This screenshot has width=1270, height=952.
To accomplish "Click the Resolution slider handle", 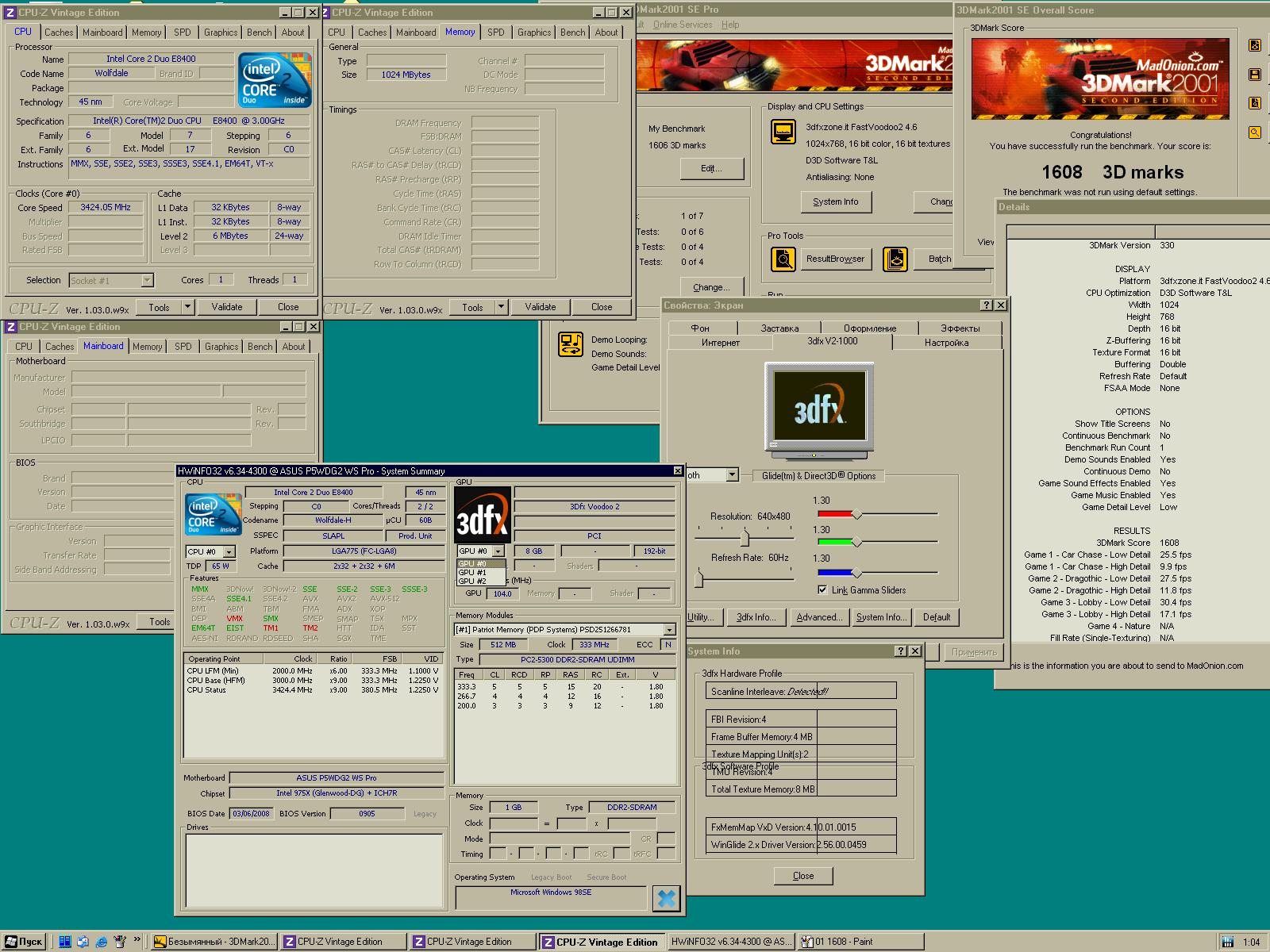I will 745,538.
